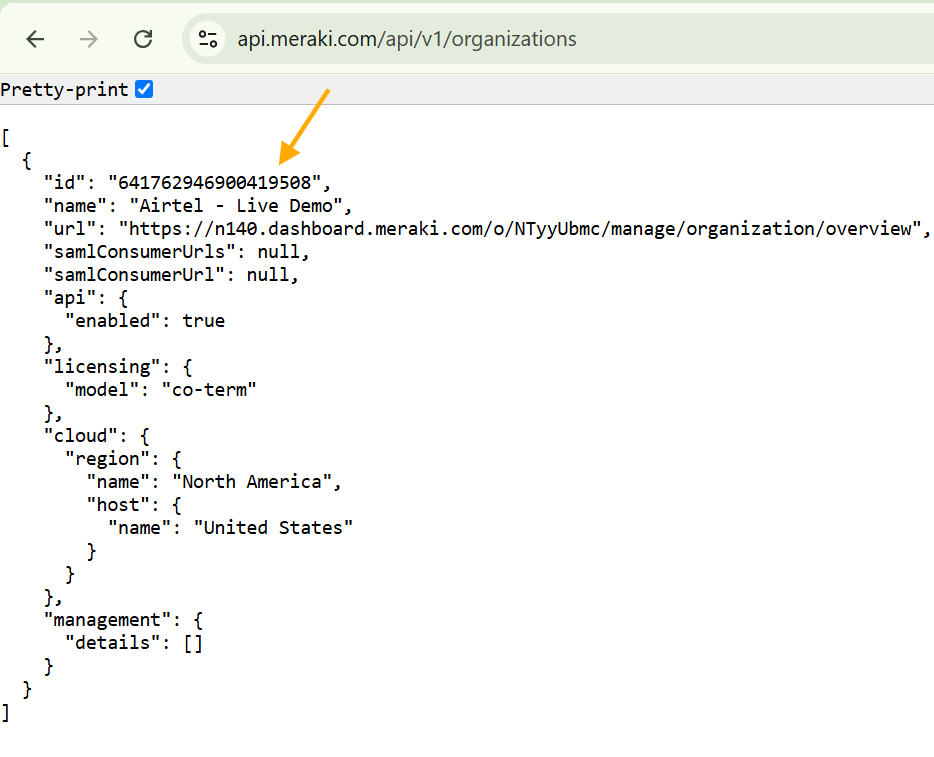This screenshot has width=934, height=757.
Task: Go back to the previous page
Action: [36, 39]
